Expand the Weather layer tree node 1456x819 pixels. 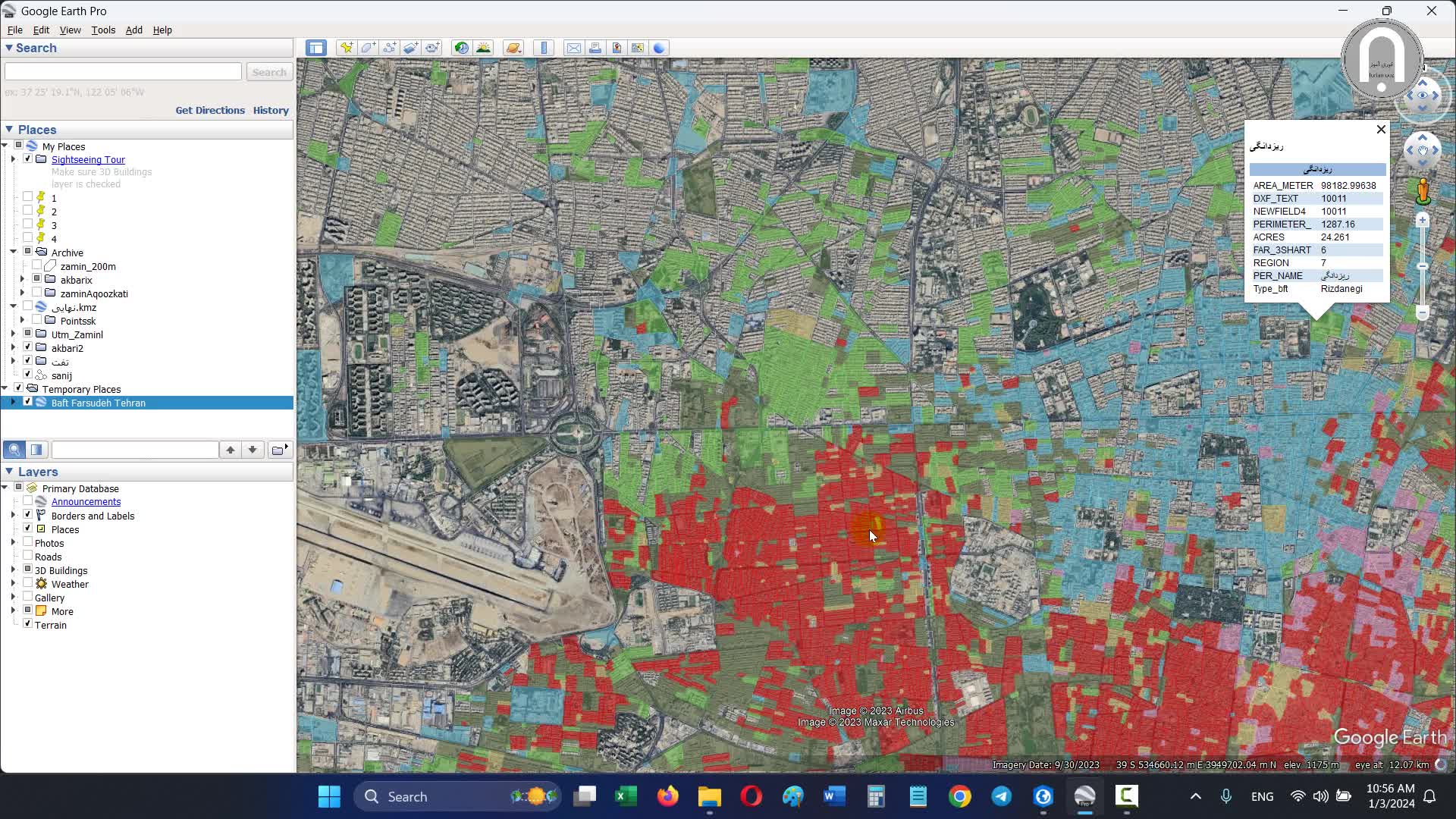(x=13, y=583)
